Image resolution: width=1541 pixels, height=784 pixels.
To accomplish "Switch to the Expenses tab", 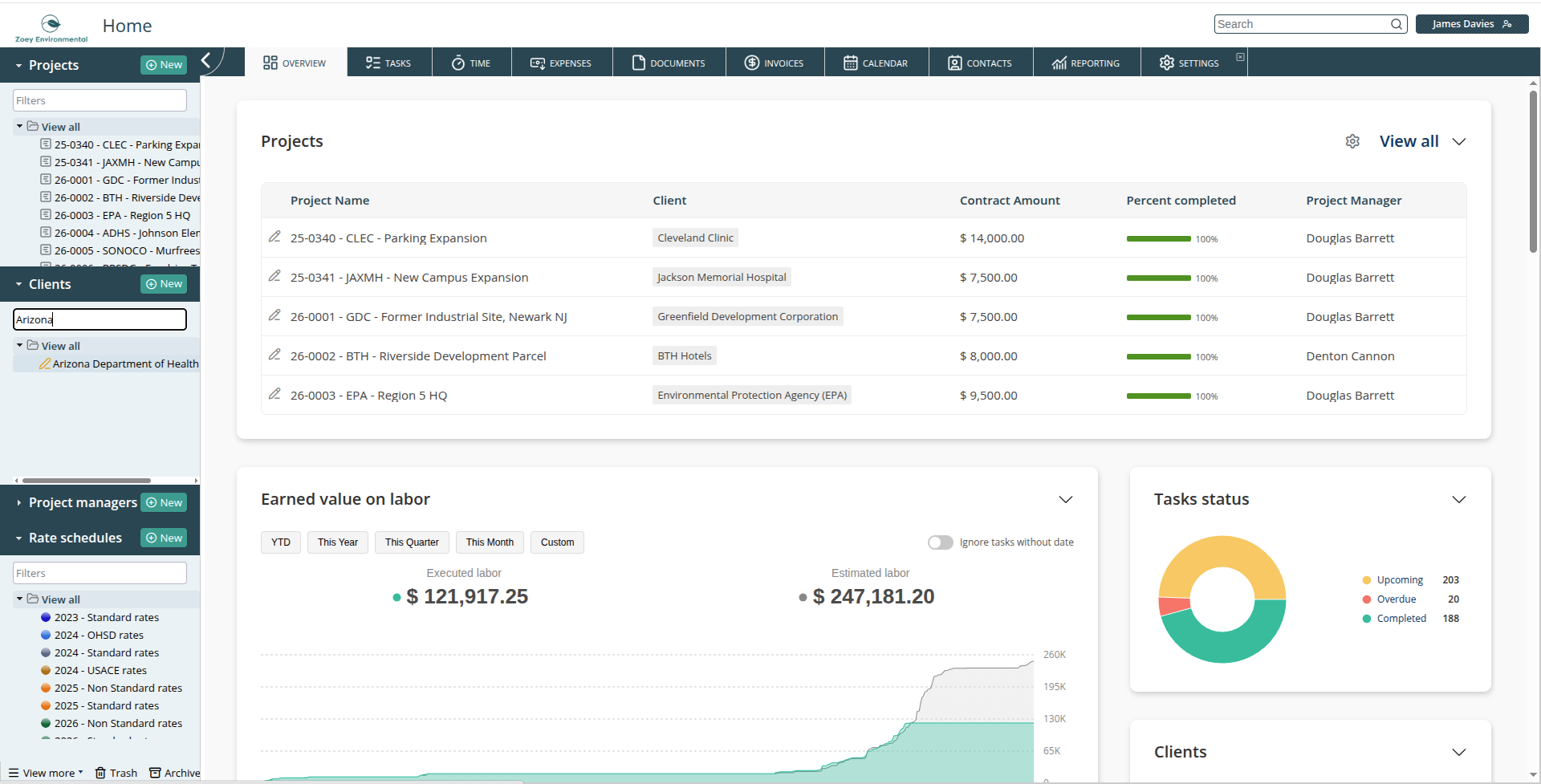I will click(561, 63).
